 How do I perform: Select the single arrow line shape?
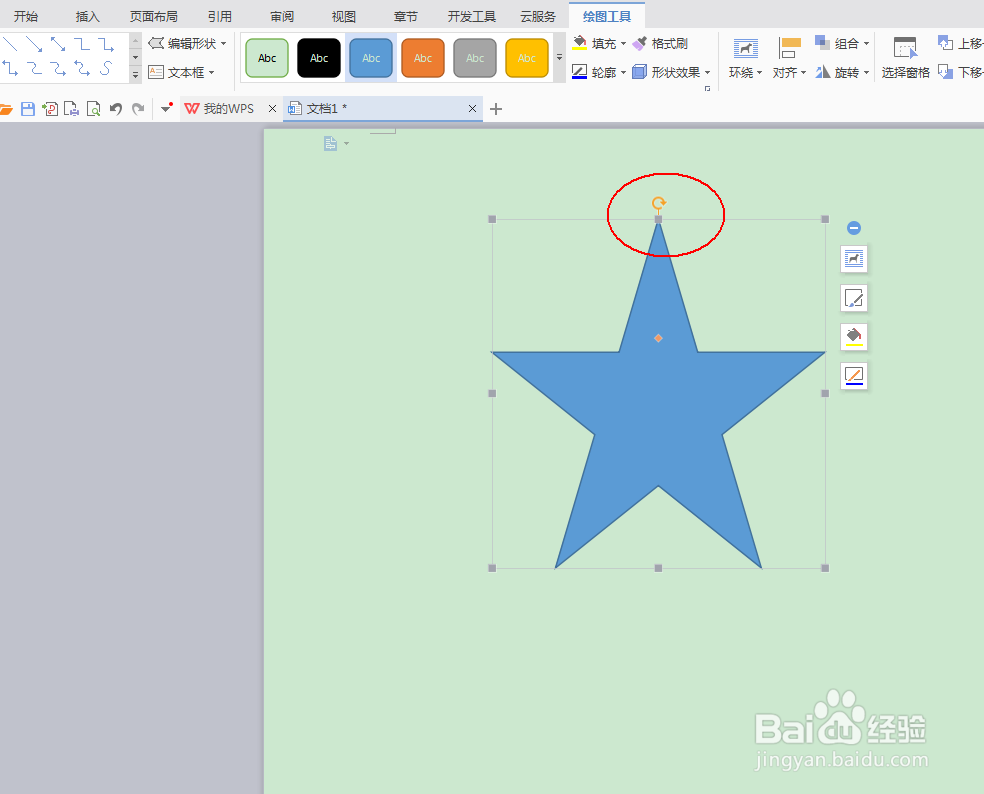coord(34,44)
